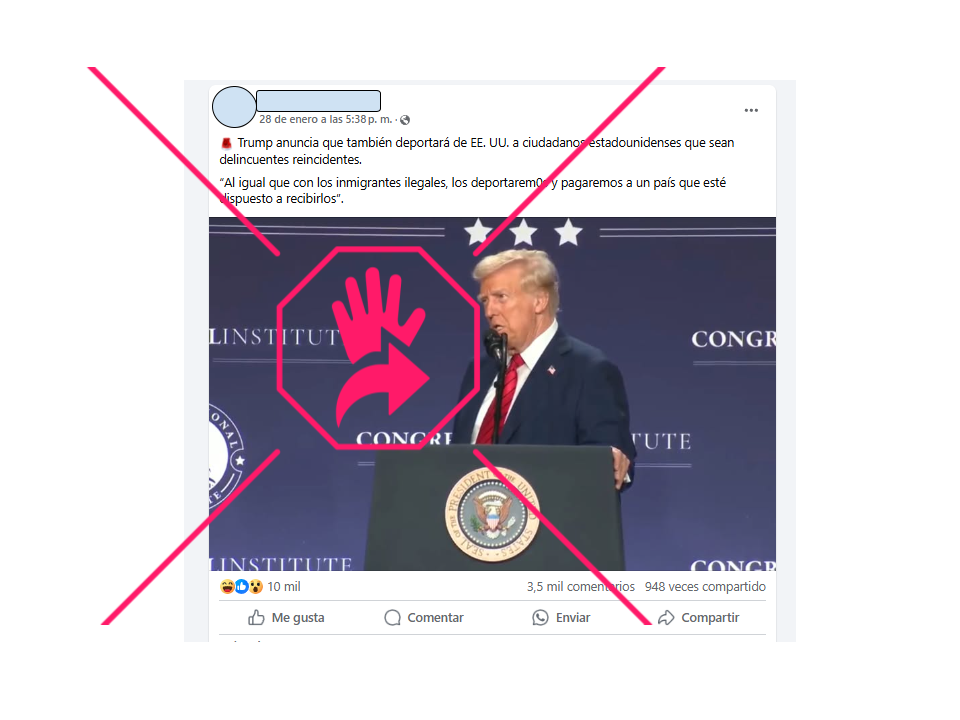Click the Comentar button label
Image resolution: width=960 pixels, height=720 pixels.
435,617
